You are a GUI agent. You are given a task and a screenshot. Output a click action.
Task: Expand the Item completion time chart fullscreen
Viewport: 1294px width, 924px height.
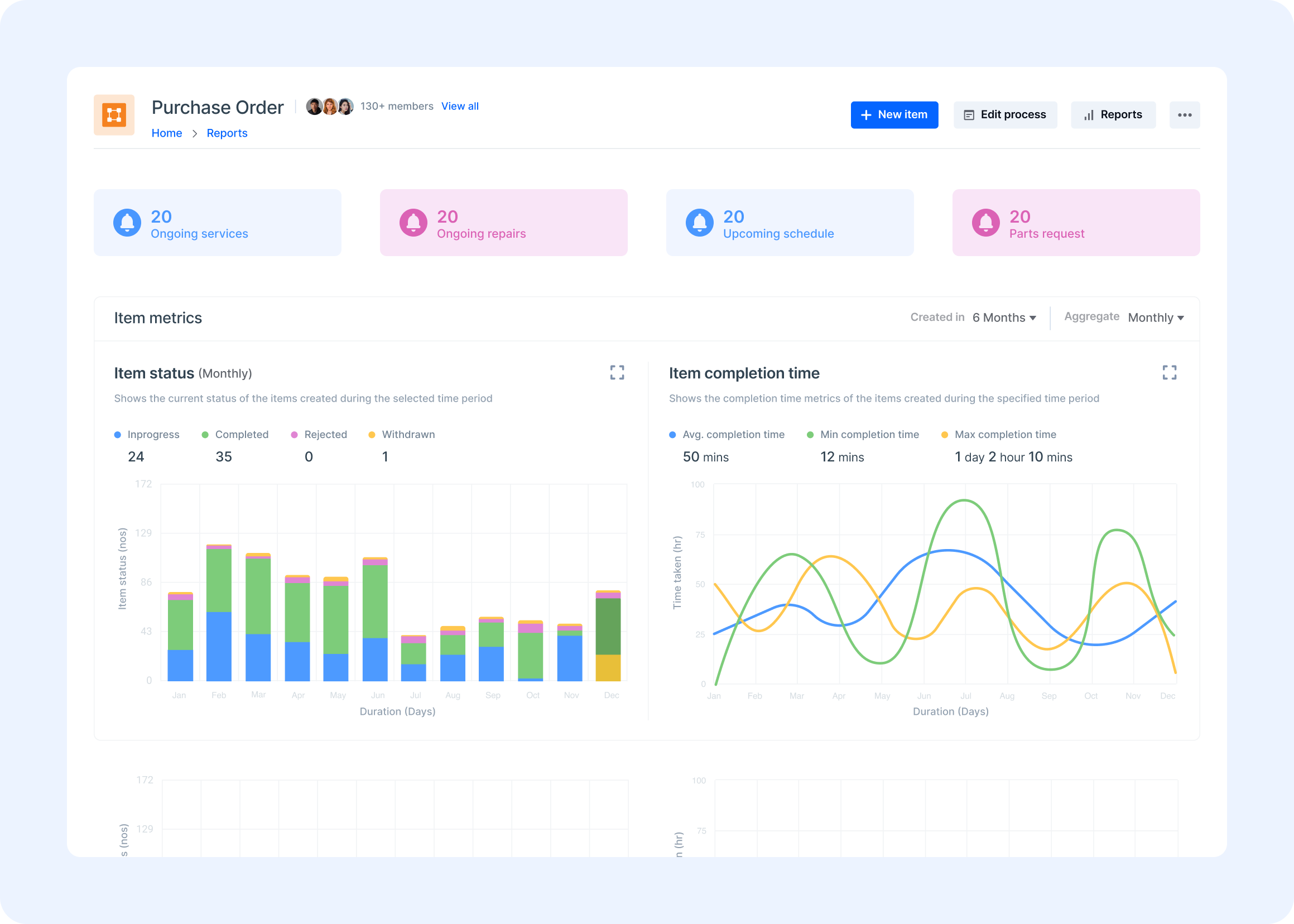click(x=1170, y=373)
